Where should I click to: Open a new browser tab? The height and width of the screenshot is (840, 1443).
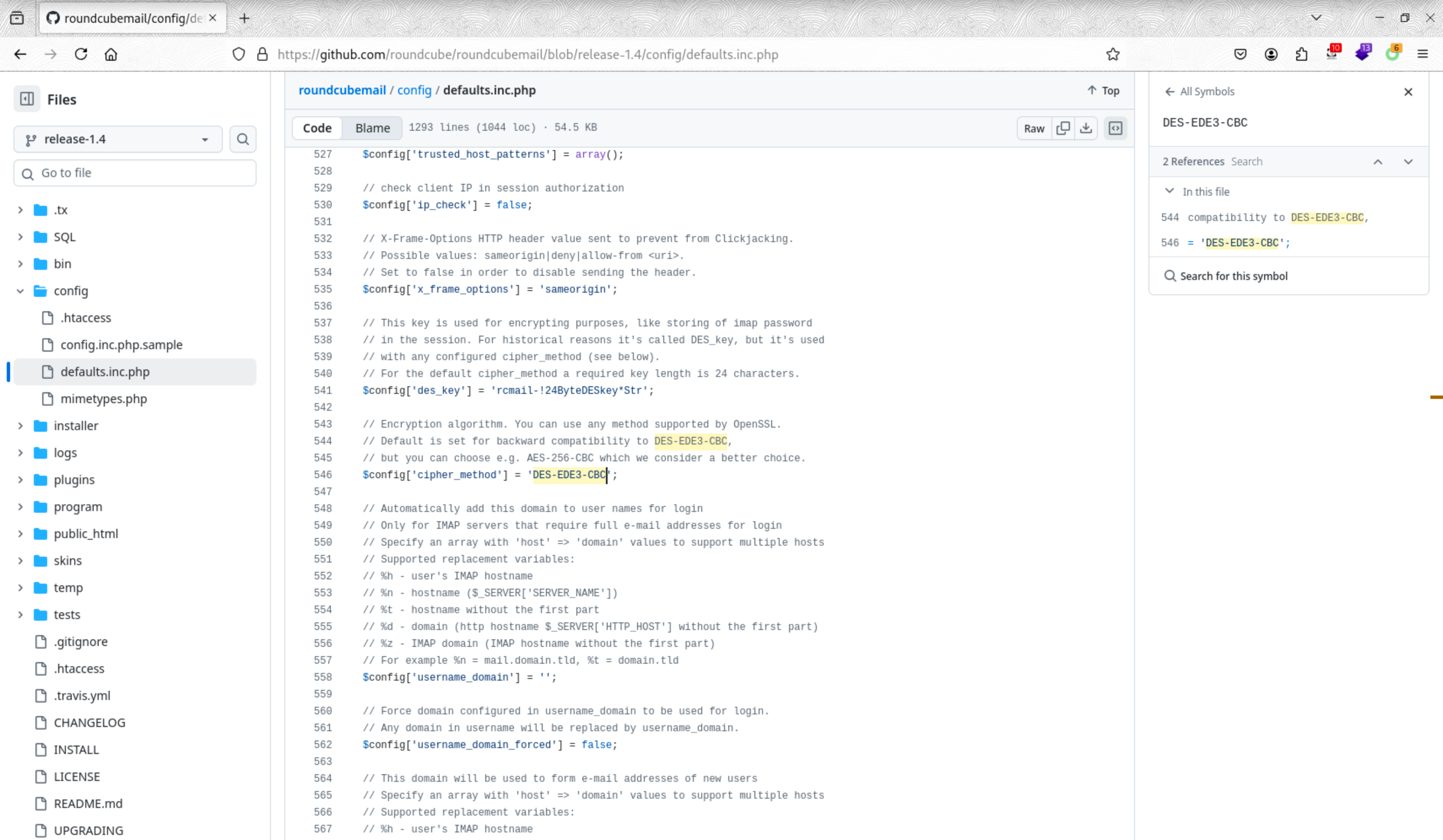(x=244, y=18)
